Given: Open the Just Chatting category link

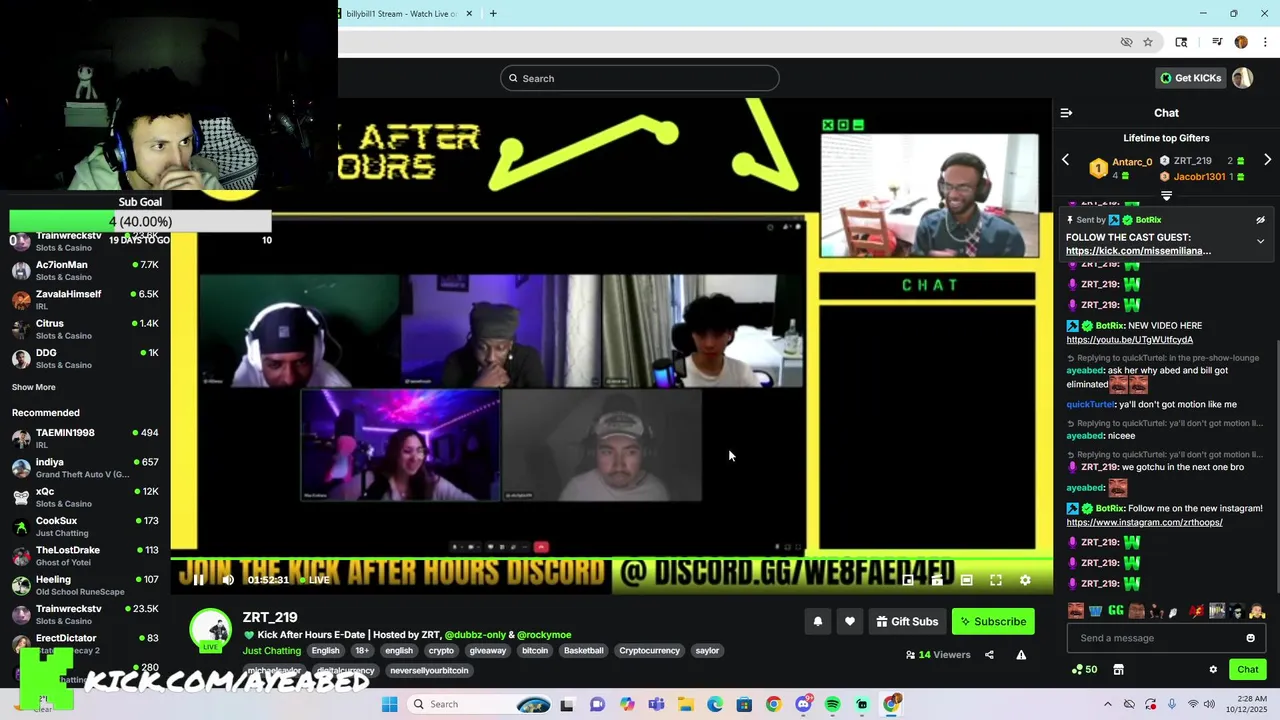Looking at the screenshot, I should click(271, 651).
